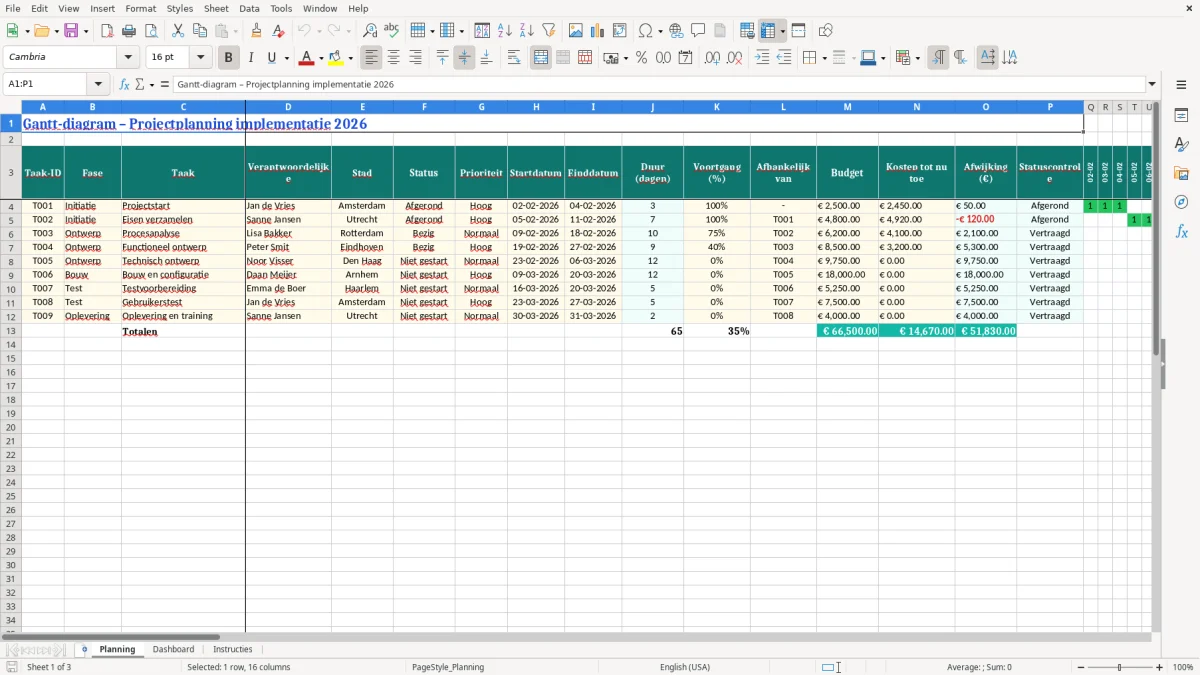The width and height of the screenshot is (1200, 675).
Task: Toggle Bold formatting
Action: coord(229,58)
